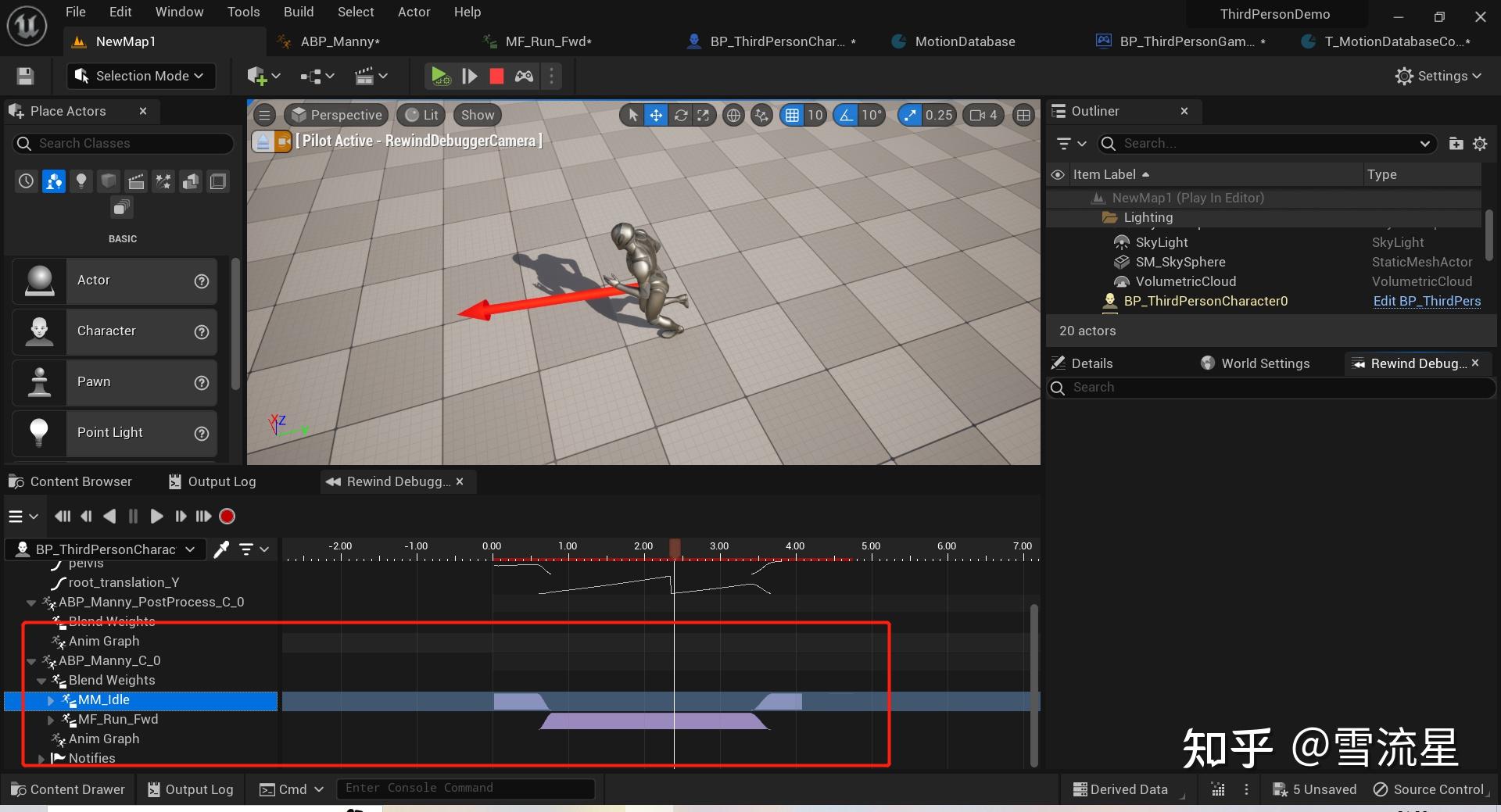1501x812 pixels.
Task: Stop the play session with red square
Action: click(x=496, y=76)
